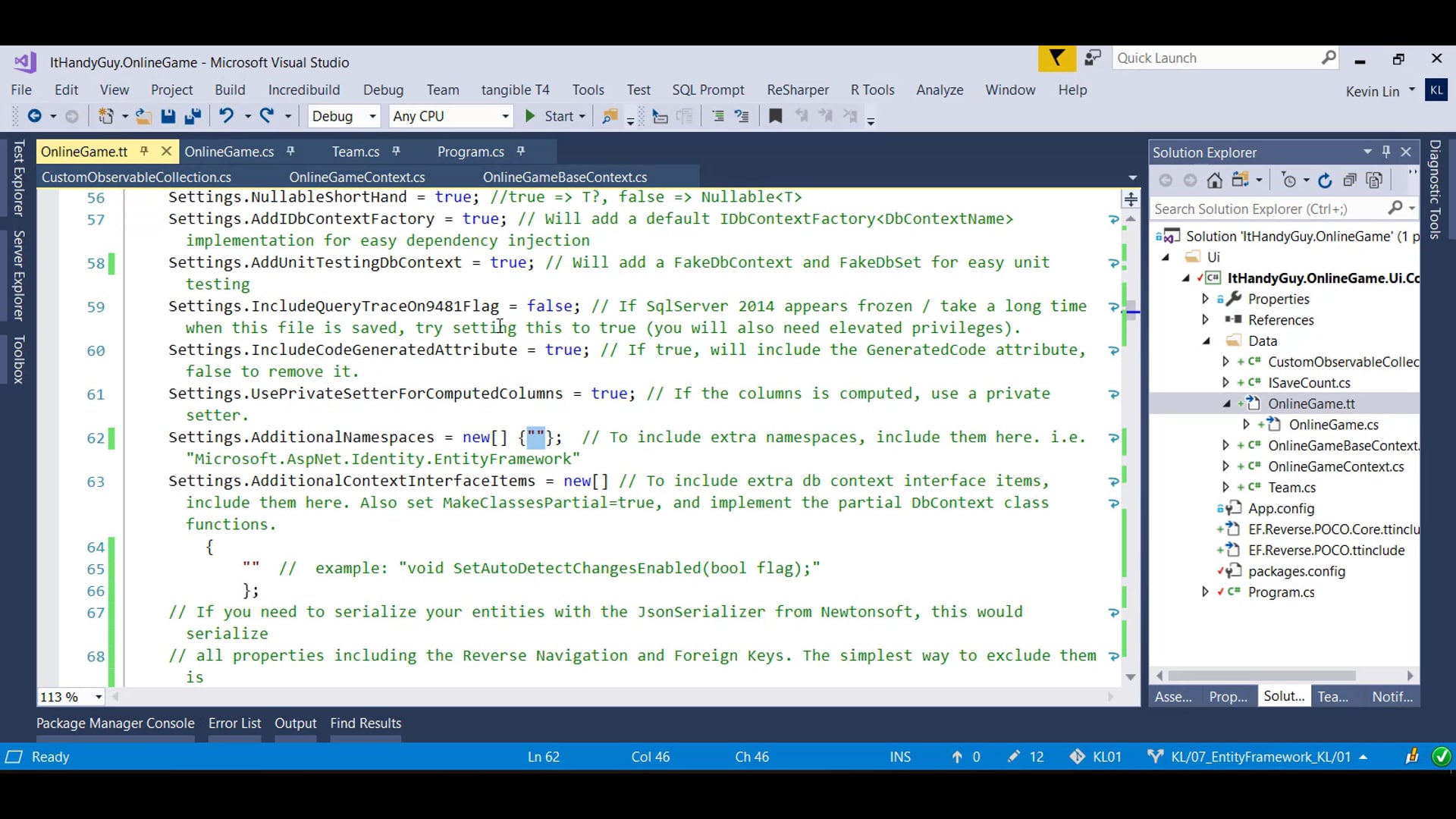
Task: Toggle a bookmark with the Bookmark icon
Action: 775,115
